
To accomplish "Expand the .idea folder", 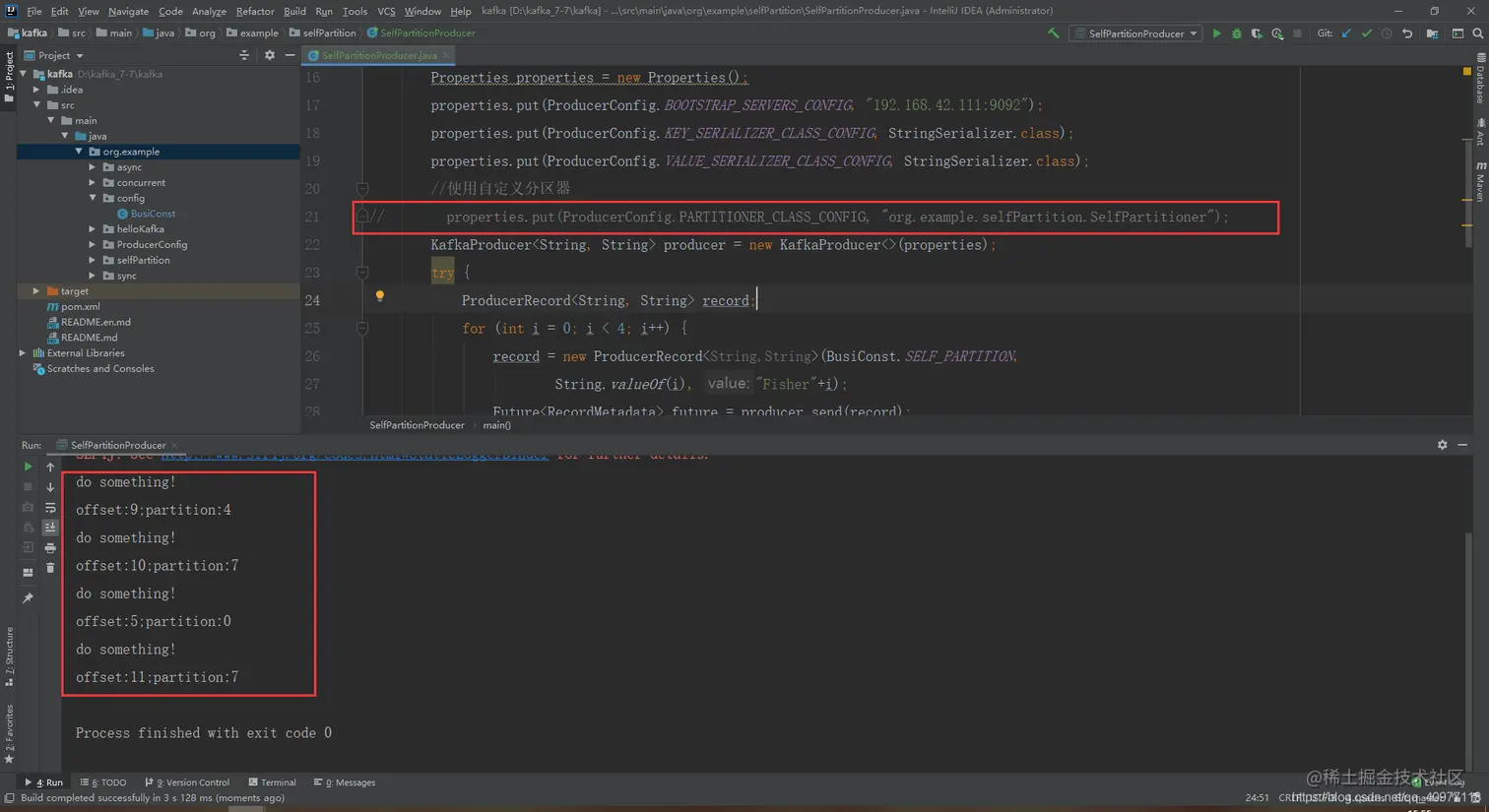I will coord(37,90).
